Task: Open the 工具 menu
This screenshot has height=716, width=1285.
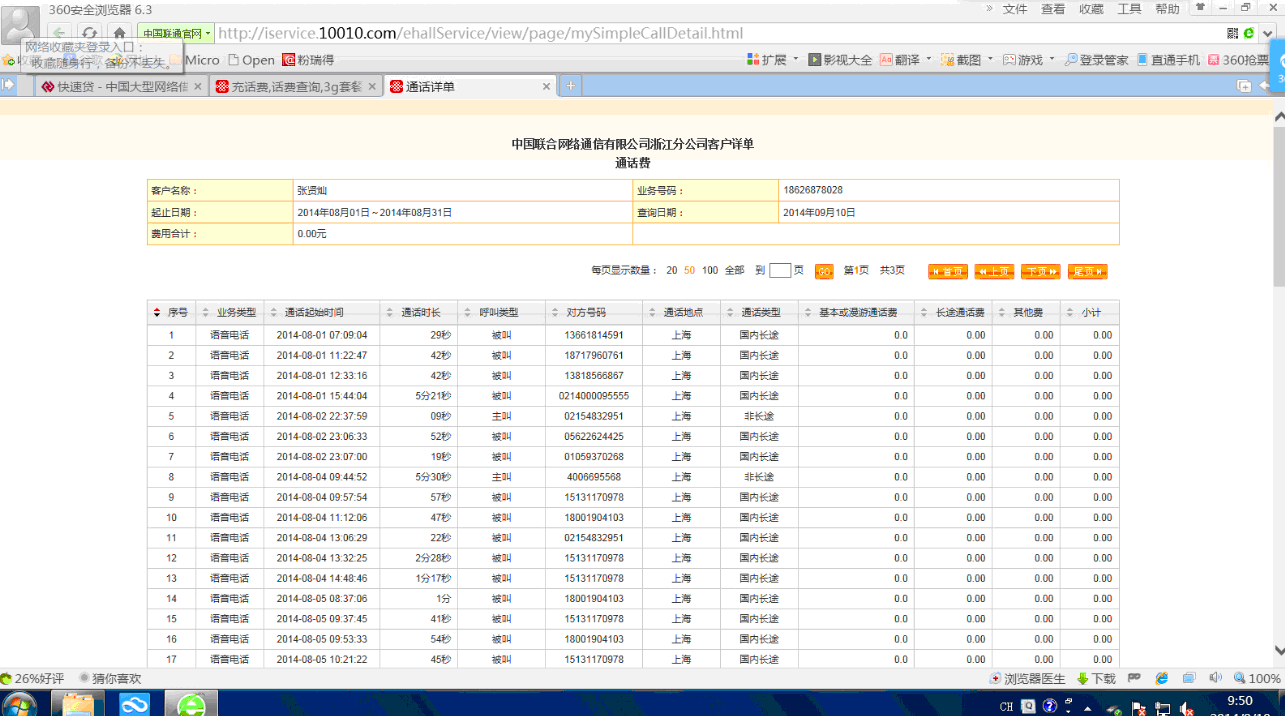Action: (x=1129, y=9)
